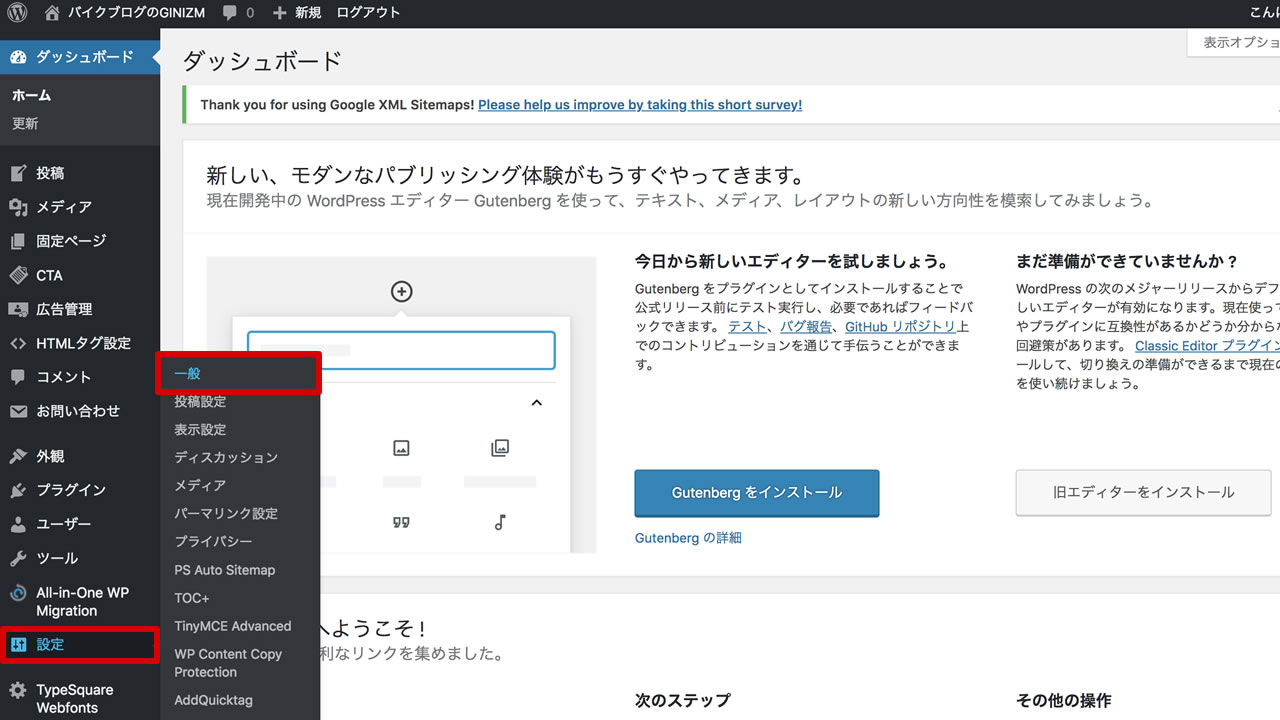
Task: Click the plus icon for 新規
Action: pyautogui.click(x=280, y=13)
